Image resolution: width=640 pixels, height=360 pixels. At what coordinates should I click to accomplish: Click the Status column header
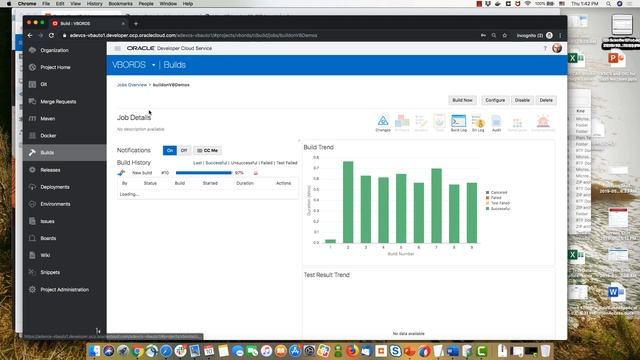point(150,183)
